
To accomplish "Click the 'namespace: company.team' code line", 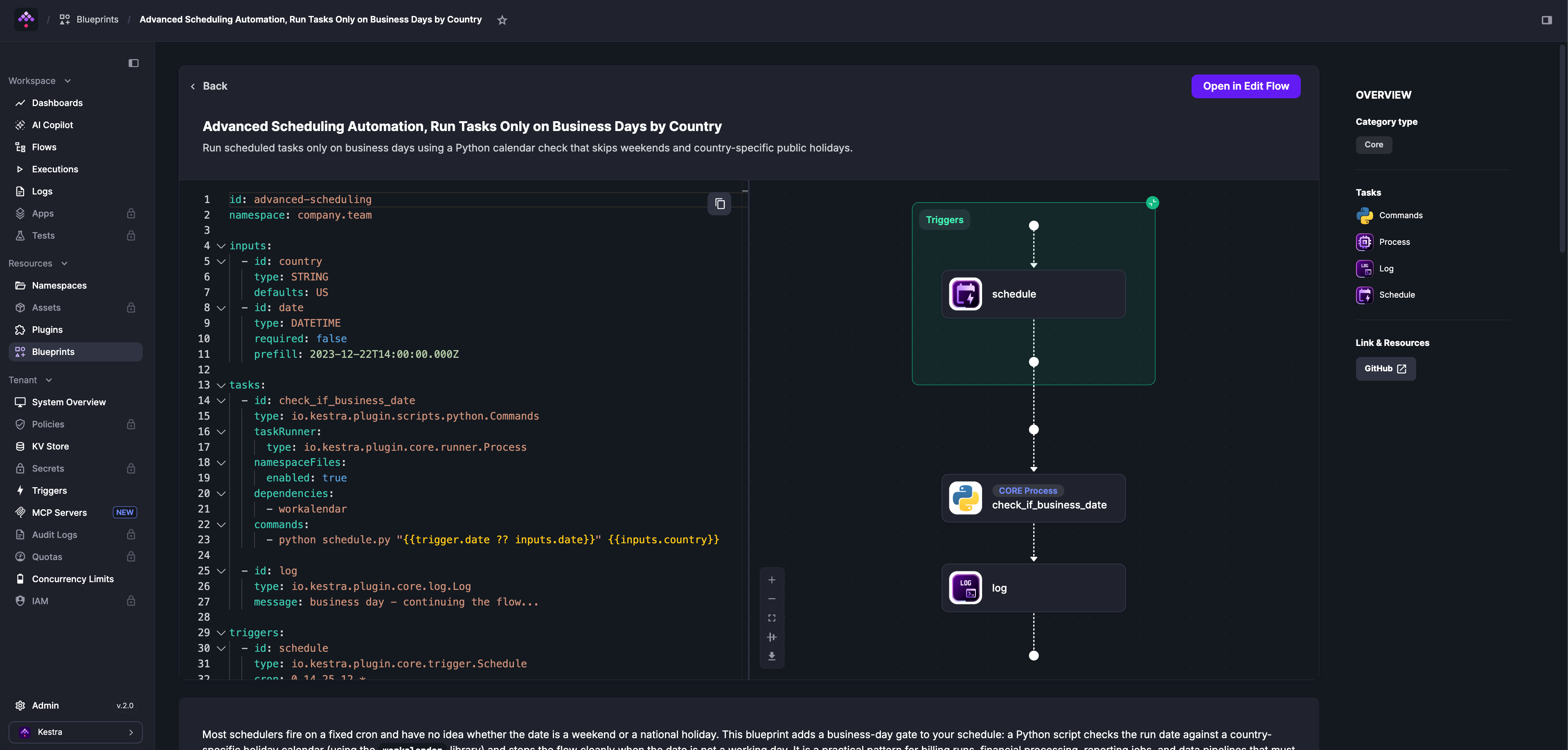I will point(300,215).
